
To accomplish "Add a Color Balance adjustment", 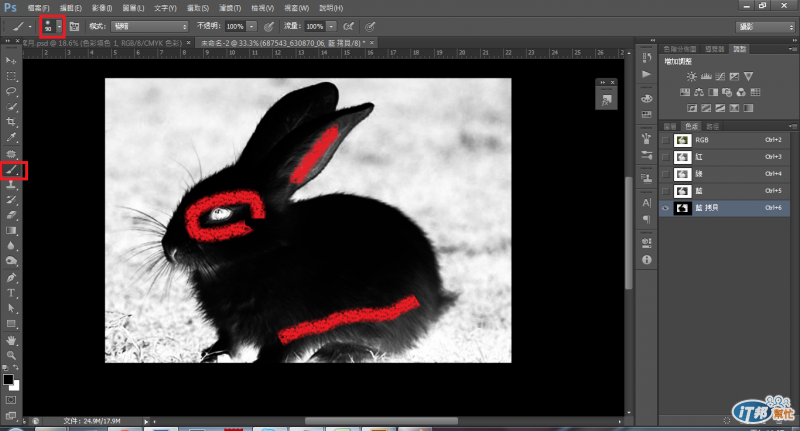I will click(699, 92).
